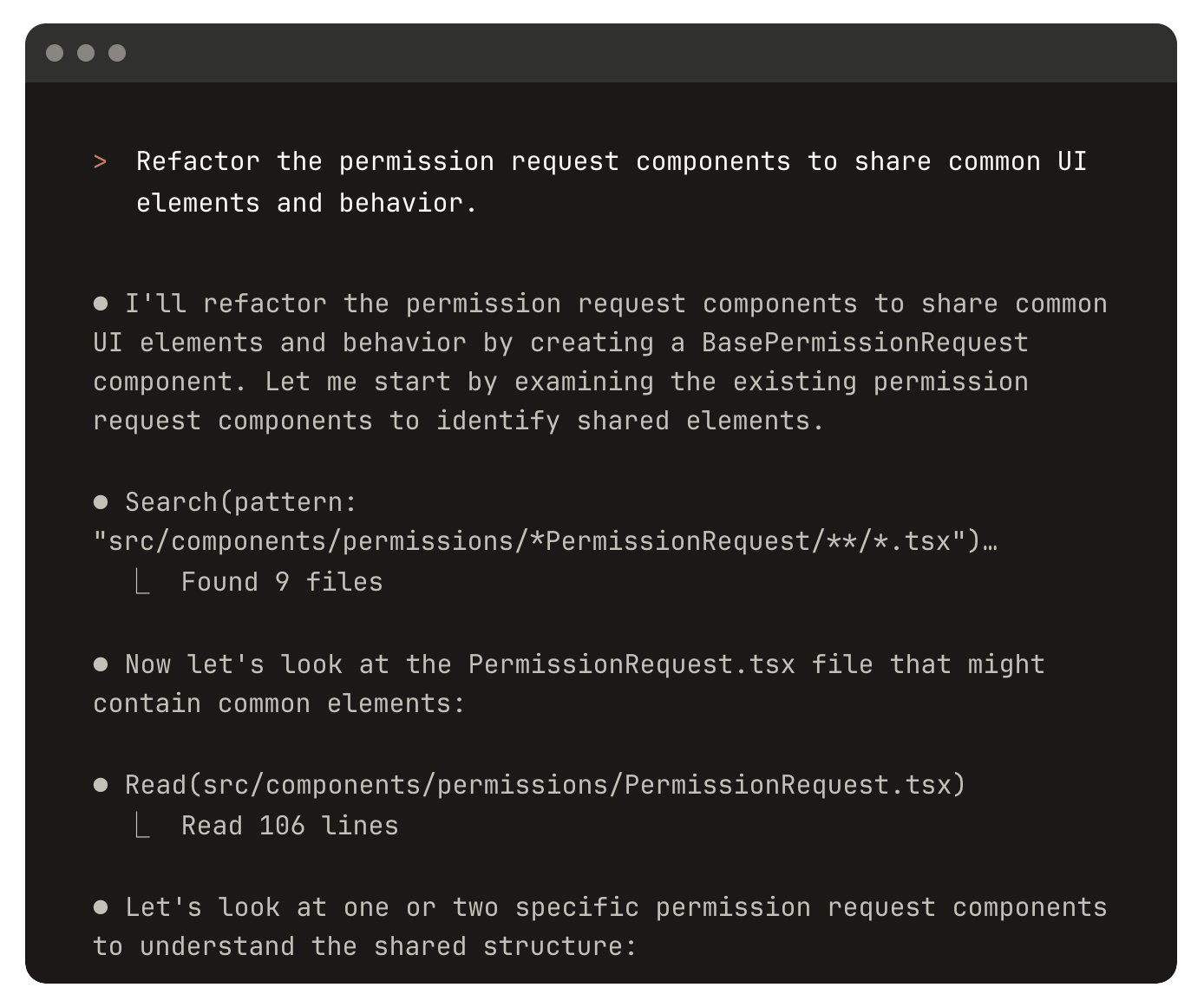Click the text "to understand the shared structure:"
This screenshot has height=994, width=1204.
pos(365,946)
